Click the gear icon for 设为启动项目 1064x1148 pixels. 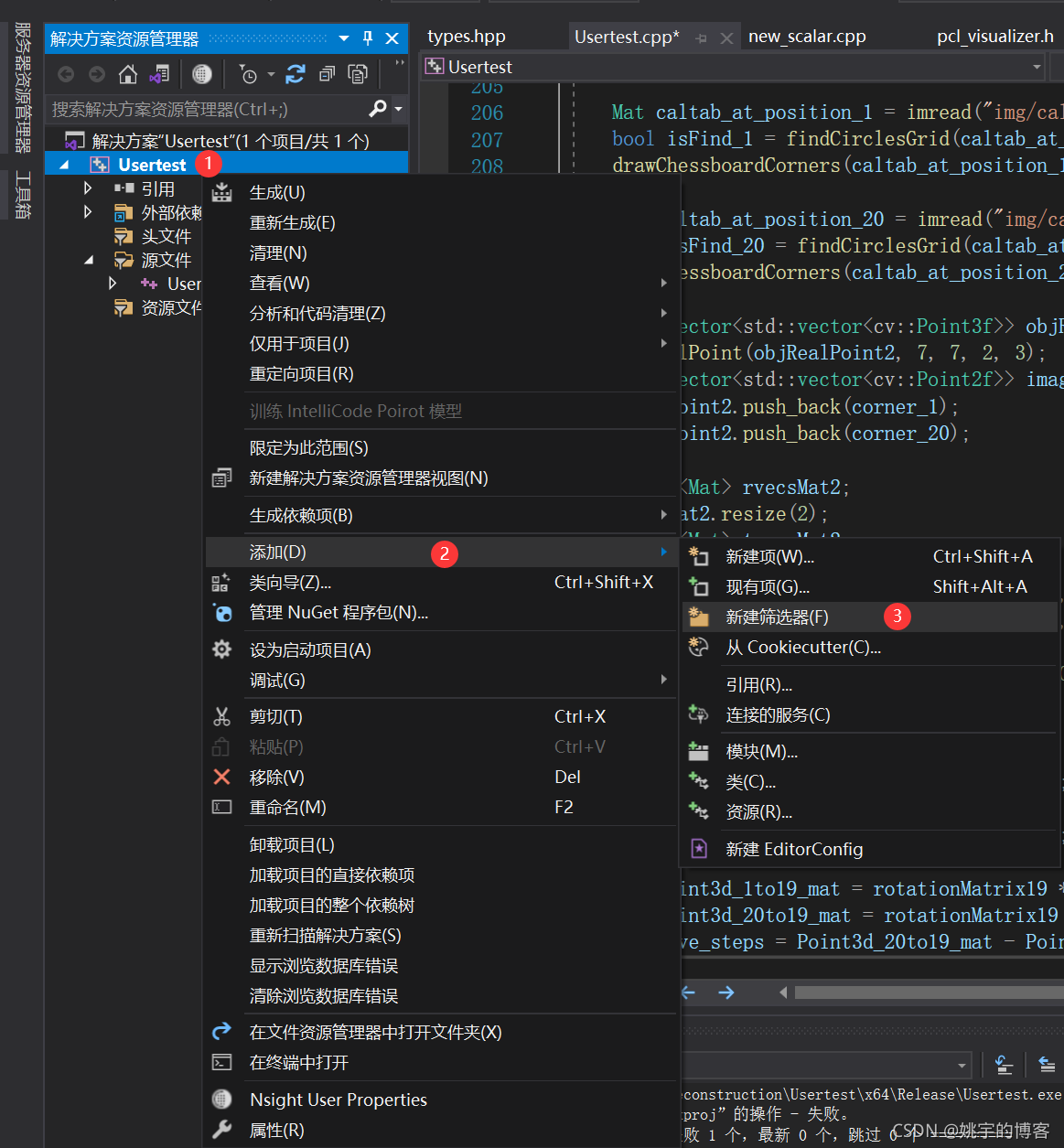[x=222, y=649]
